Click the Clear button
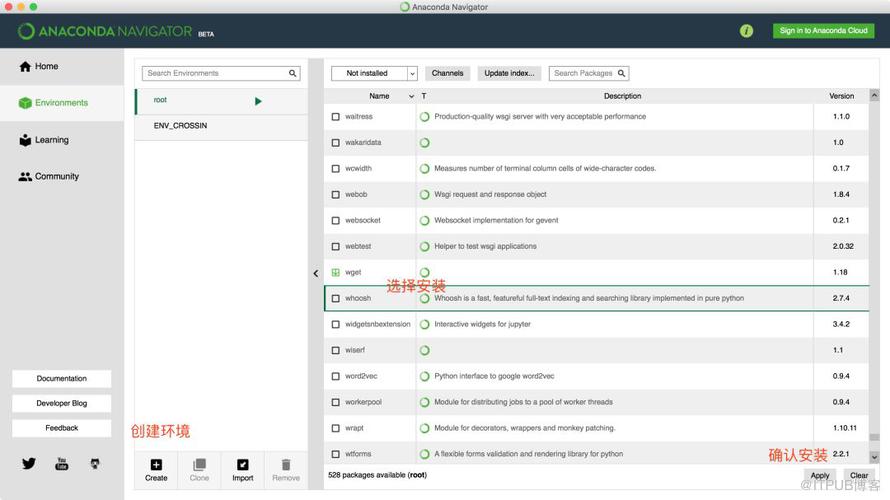The image size is (890, 500). click(859, 476)
